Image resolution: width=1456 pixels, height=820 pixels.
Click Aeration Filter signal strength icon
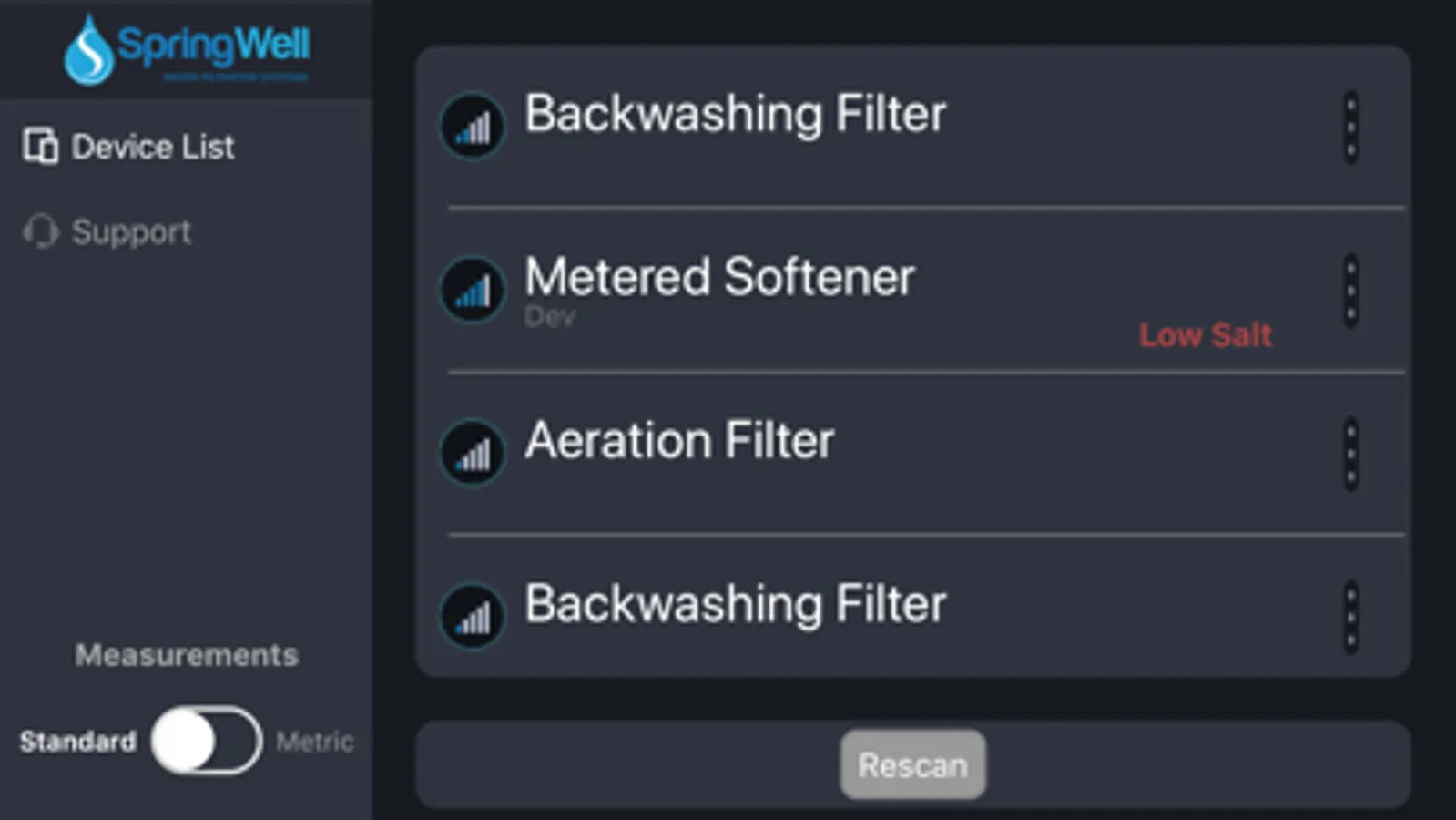pyautogui.click(x=472, y=454)
